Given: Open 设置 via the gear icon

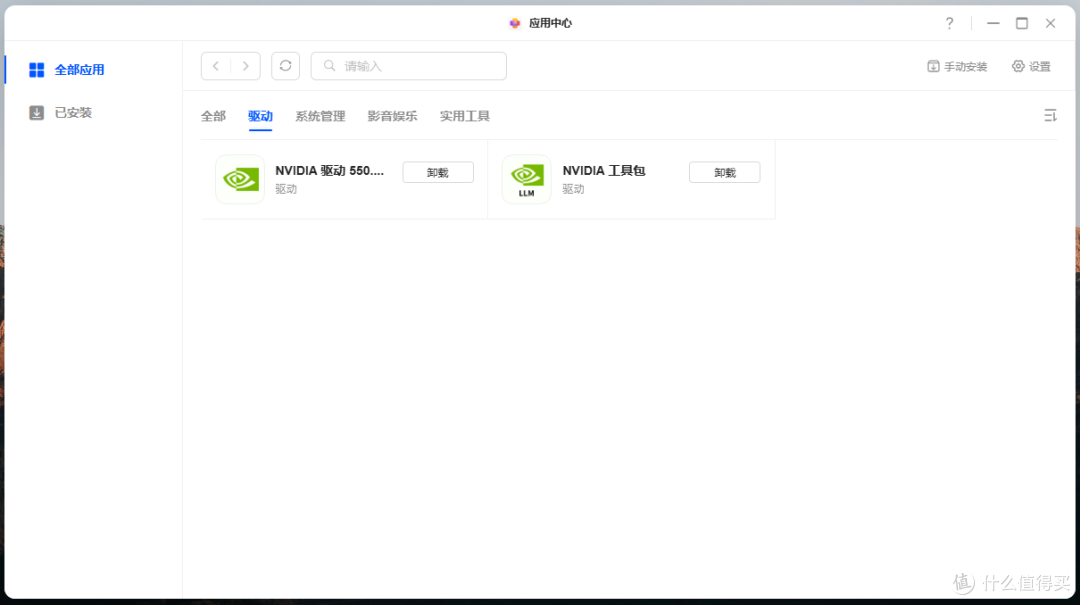Looking at the screenshot, I should pyautogui.click(x=1031, y=65).
